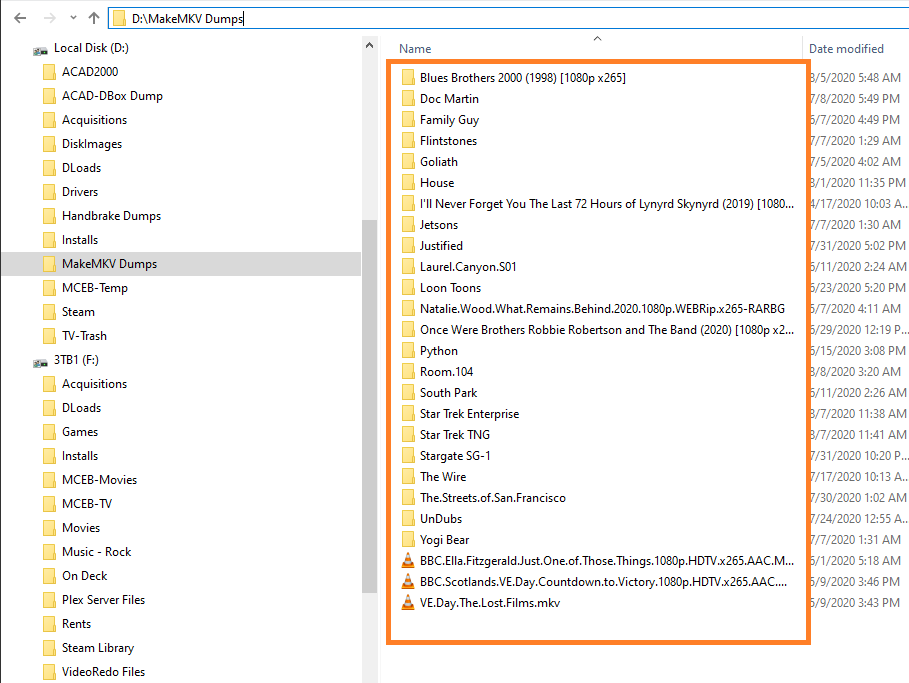909x683 pixels.
Task: Click the navigation pane scroll up arrow
Action: (x=369, y=45)
